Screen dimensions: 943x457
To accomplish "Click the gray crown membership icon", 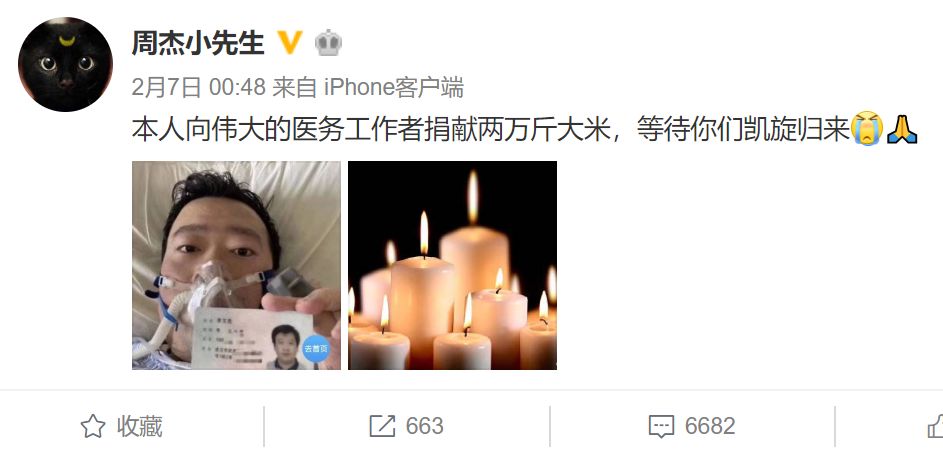I will click(328, 43).
